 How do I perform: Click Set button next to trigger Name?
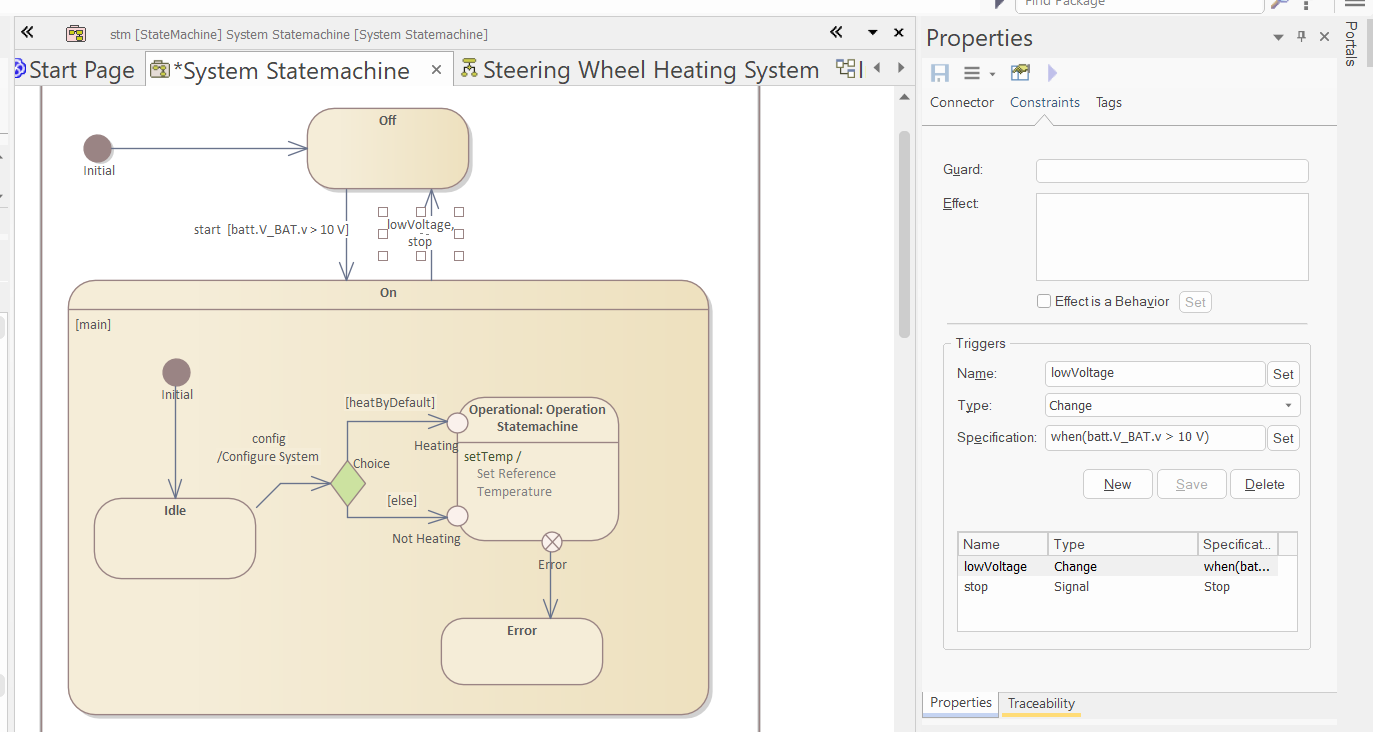1283,374
